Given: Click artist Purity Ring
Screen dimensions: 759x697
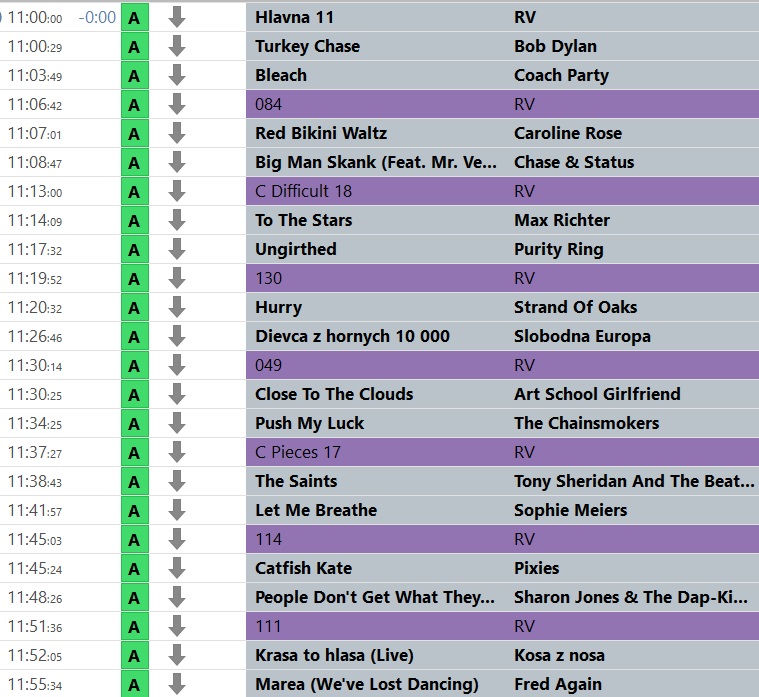Looking at the screenshot, I should 559,250.
